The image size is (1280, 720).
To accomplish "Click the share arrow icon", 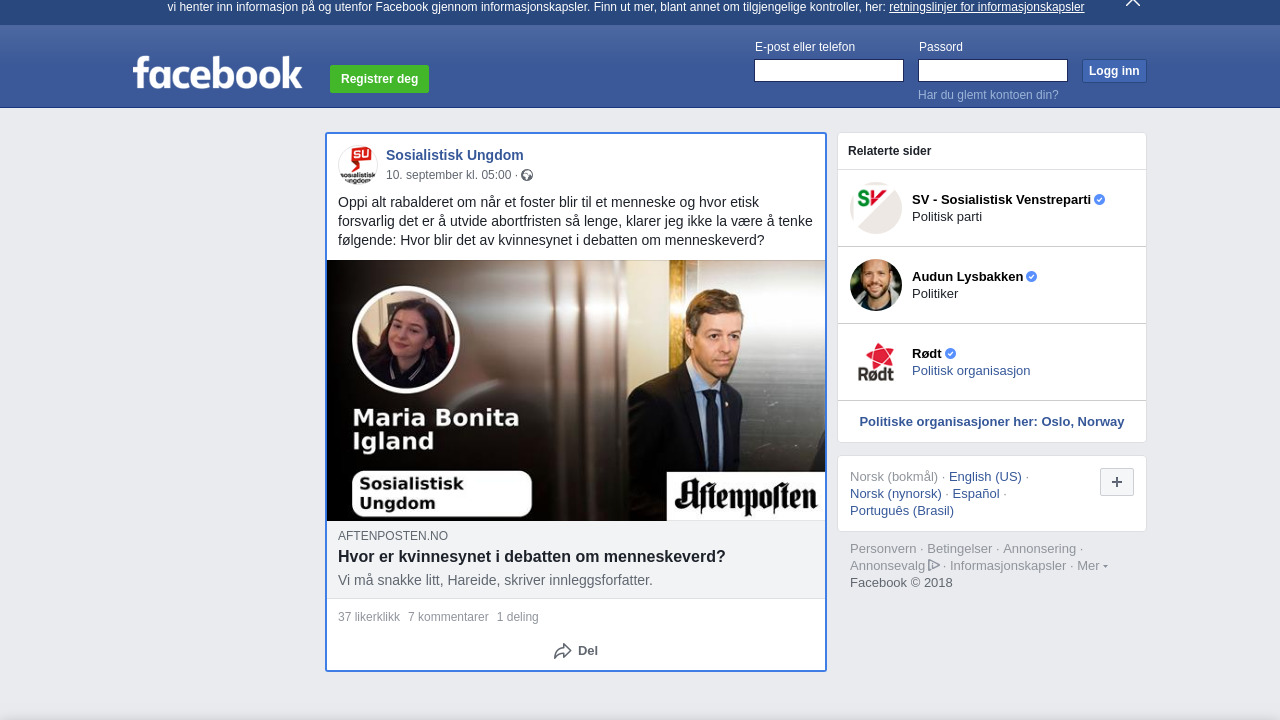I will tap(563, 651).
